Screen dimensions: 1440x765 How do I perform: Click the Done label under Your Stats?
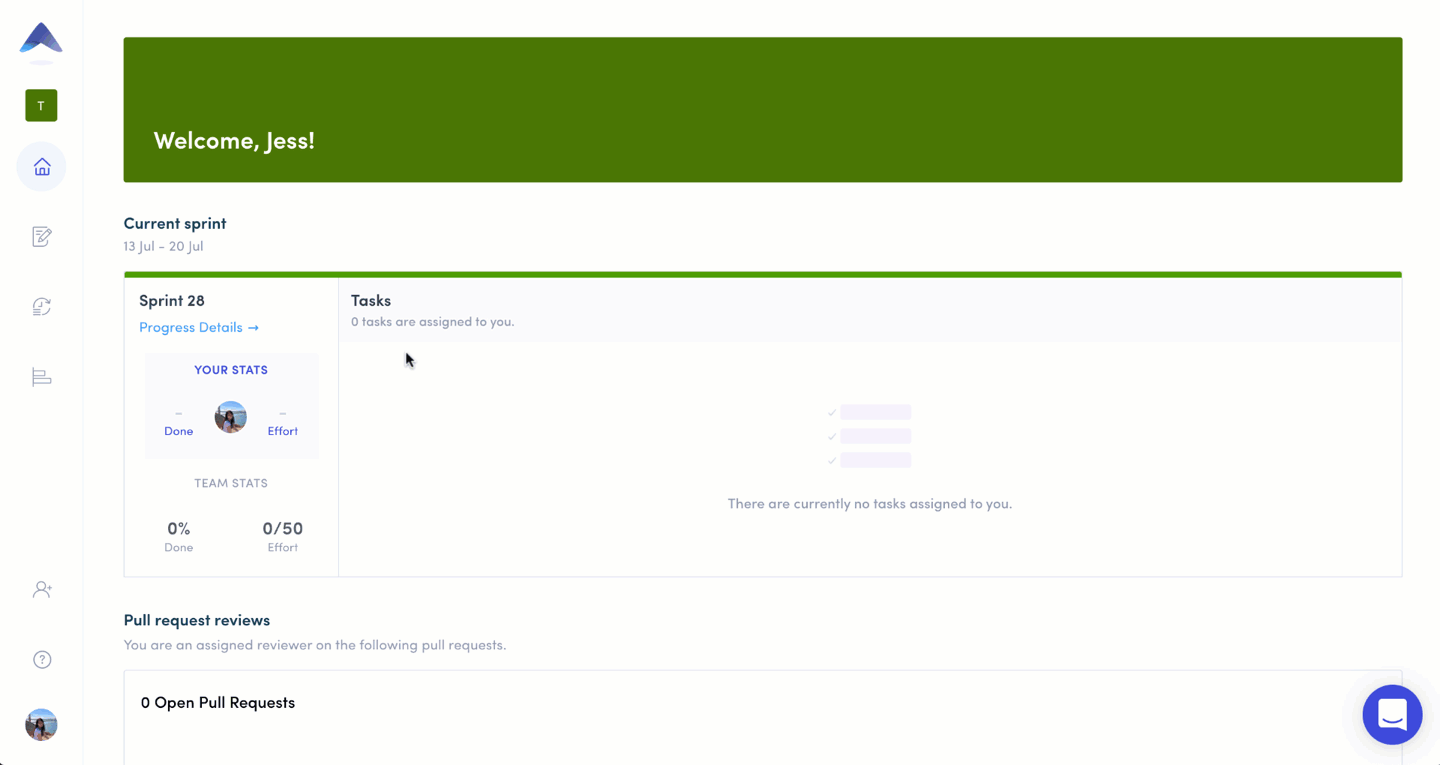point(178,431)
